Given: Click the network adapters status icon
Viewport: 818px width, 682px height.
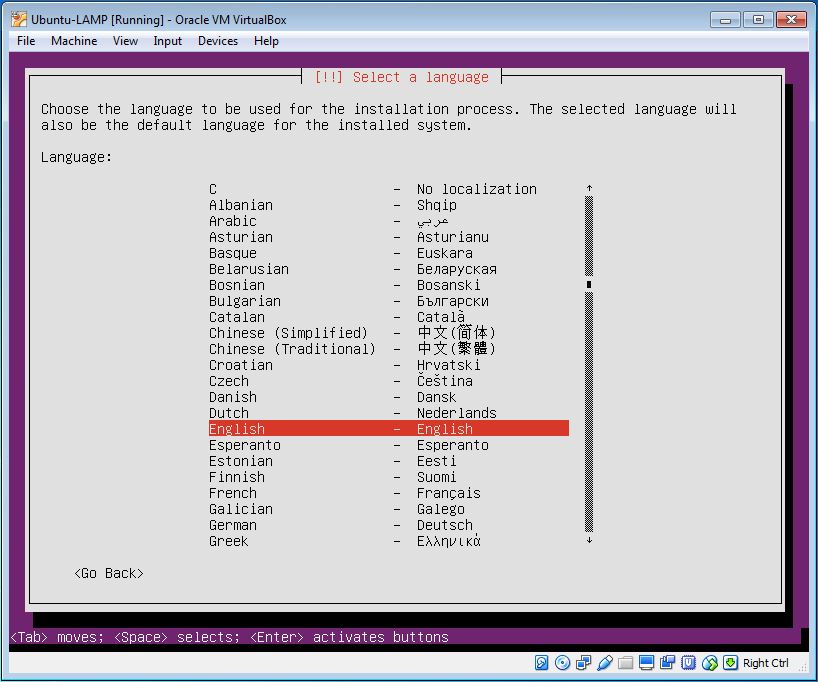Looking at the screenshot, I should click(x=583, y=663).
